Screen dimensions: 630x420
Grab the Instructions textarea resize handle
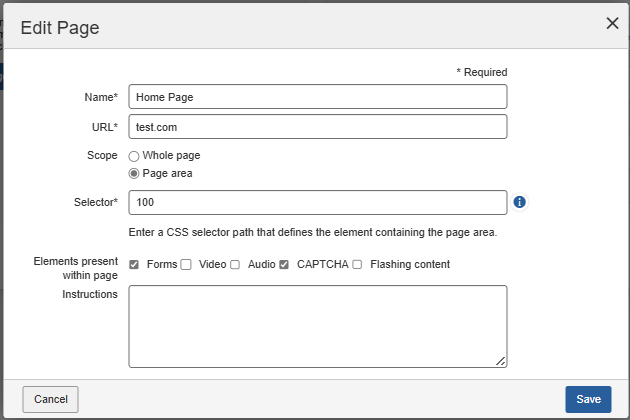point(500,361)
